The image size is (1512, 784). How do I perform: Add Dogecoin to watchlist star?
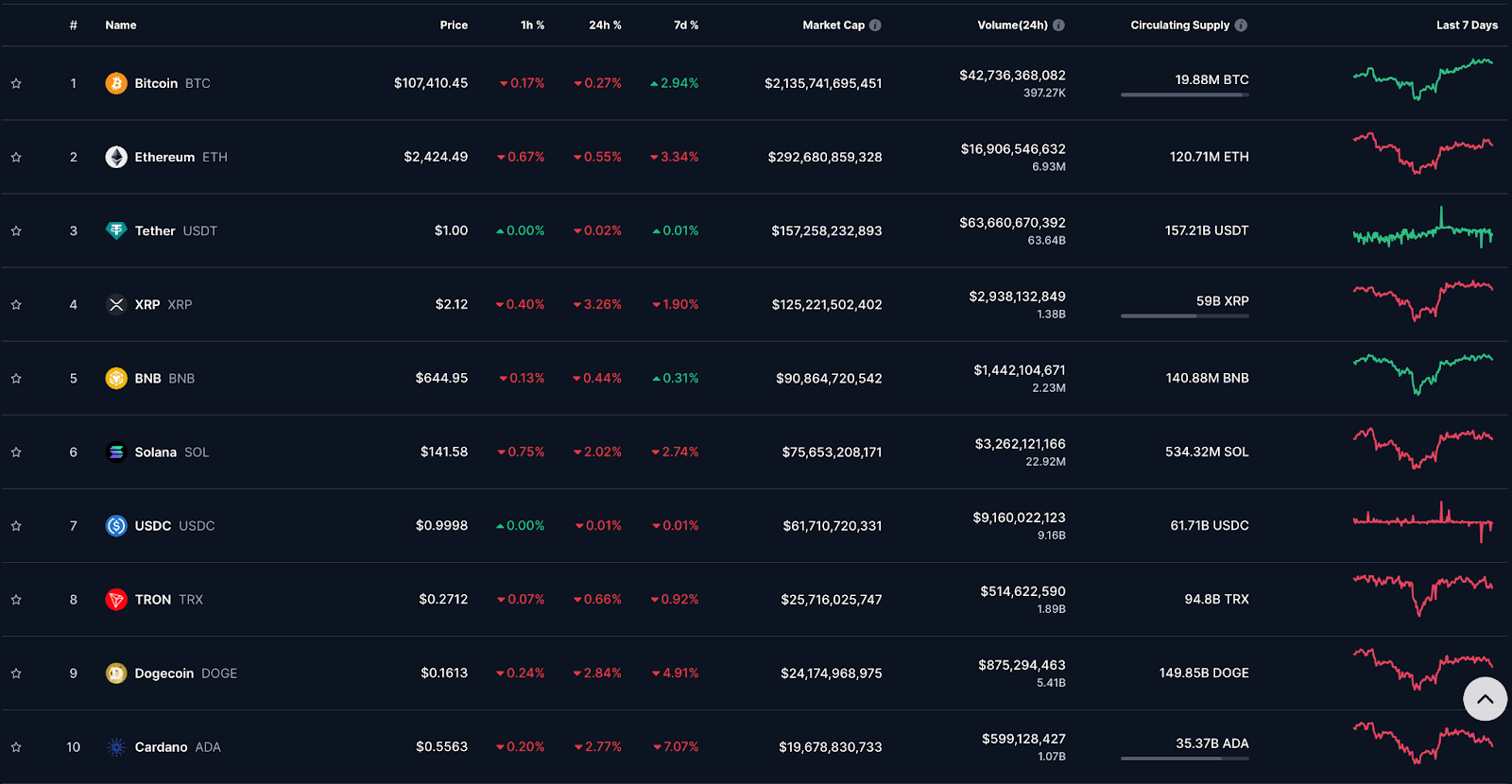tap(16, 673)
